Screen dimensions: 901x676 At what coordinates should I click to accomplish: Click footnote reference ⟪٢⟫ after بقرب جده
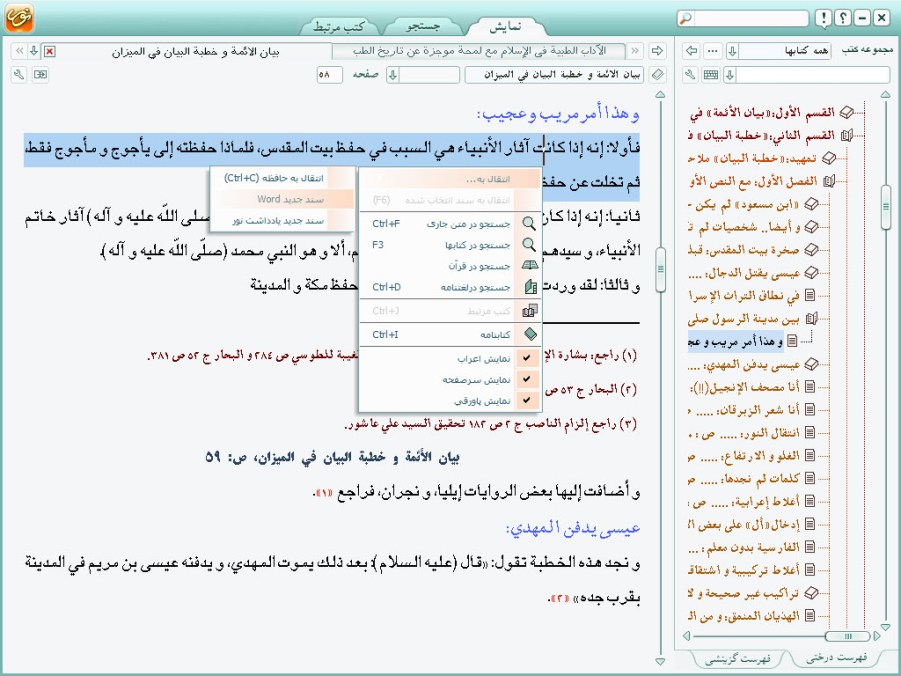coord(559,598)
